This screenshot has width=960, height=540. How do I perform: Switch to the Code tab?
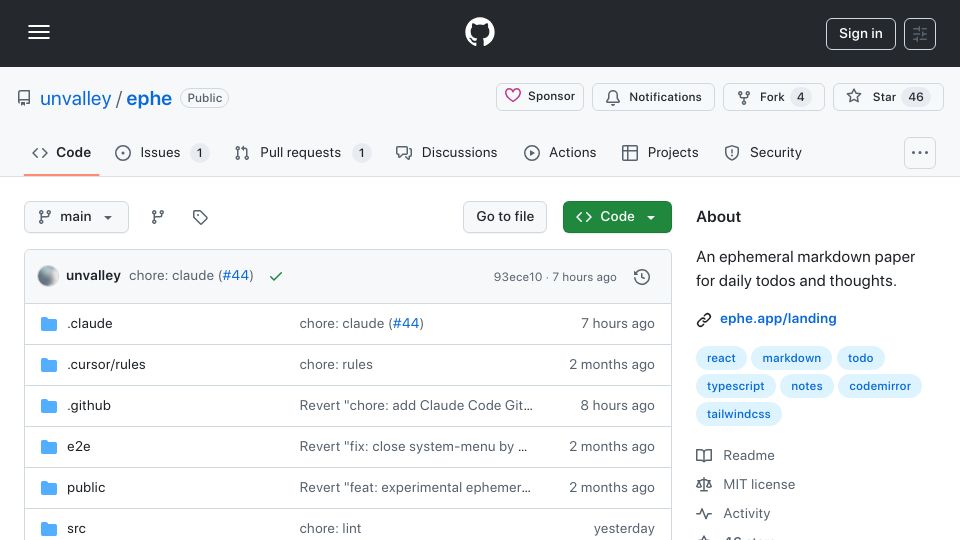61,152
